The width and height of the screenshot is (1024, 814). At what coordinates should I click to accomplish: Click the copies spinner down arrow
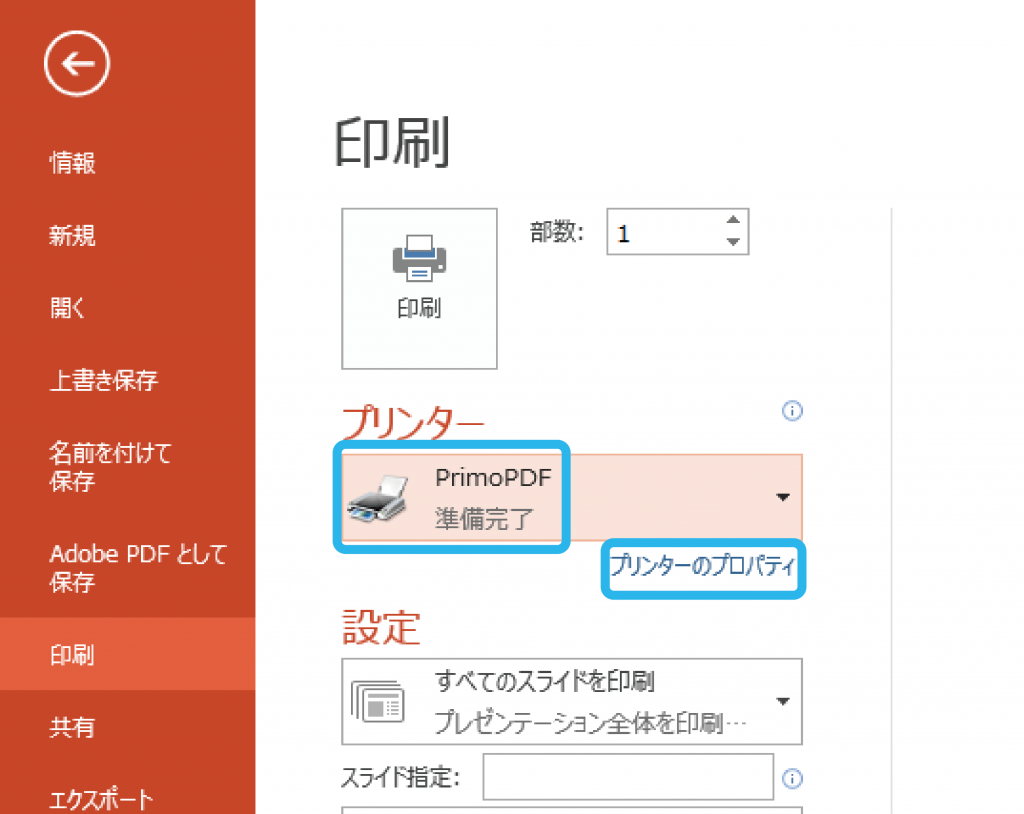click(733, 243)
